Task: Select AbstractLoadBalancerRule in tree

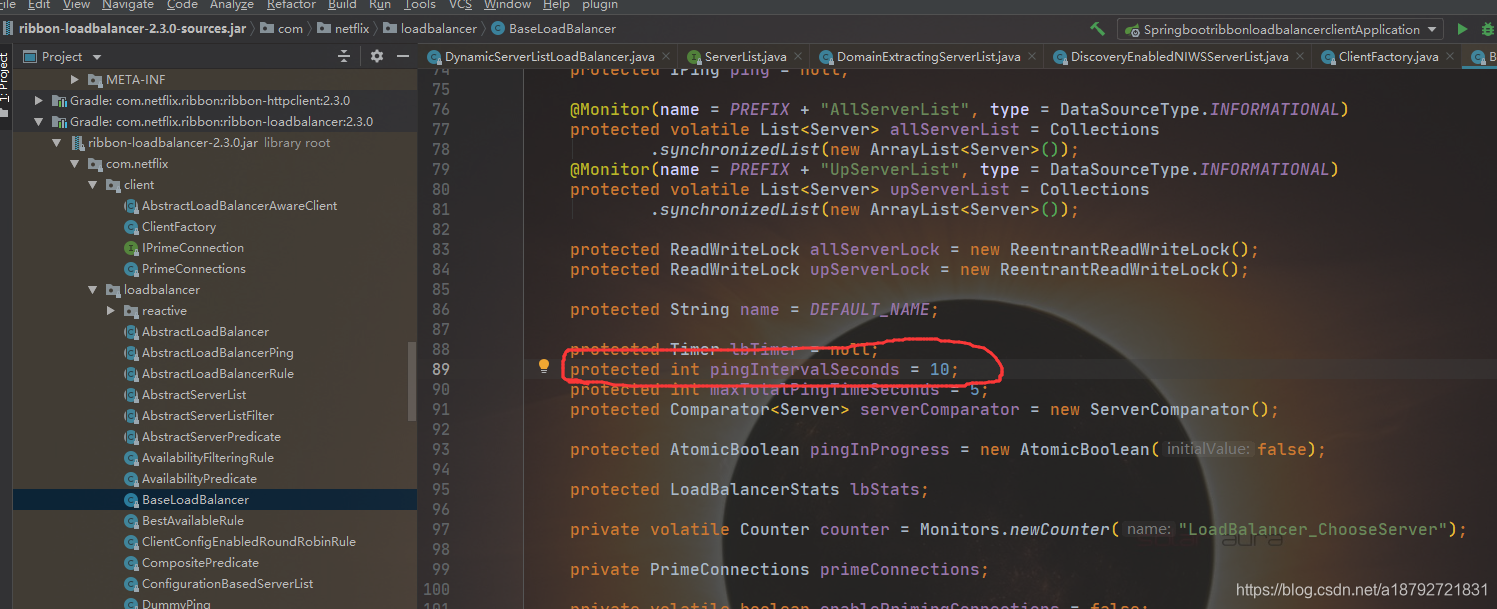Action: pos(218,373)
